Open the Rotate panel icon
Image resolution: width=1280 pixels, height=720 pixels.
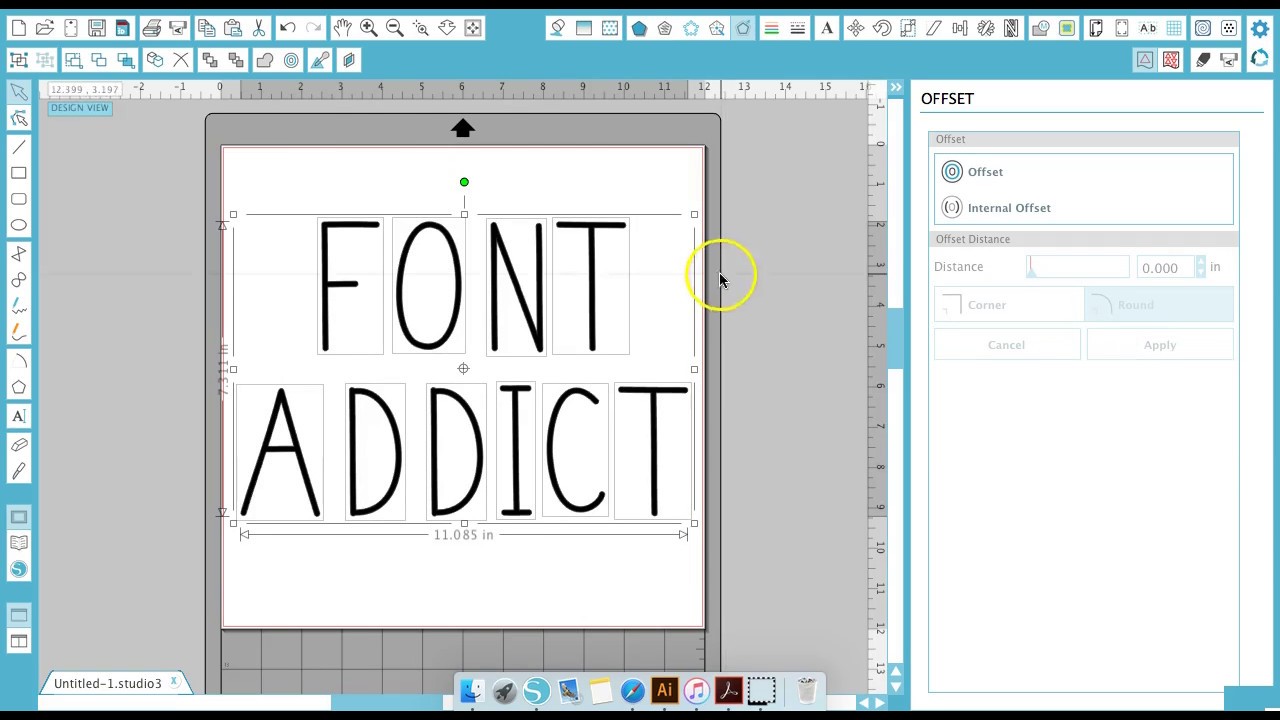pos(882,28)
